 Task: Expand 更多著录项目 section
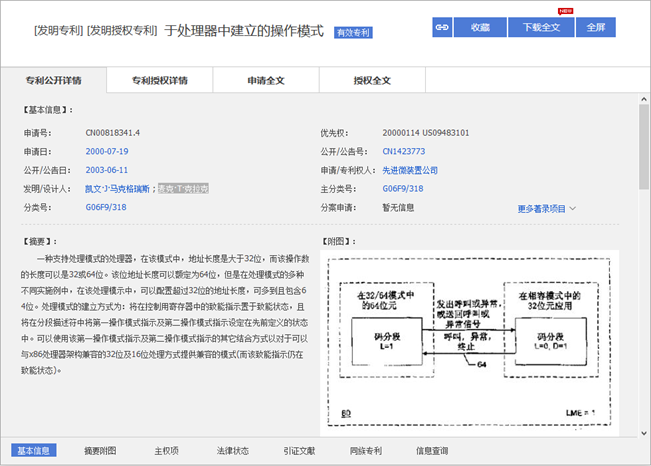coord(546,209)
